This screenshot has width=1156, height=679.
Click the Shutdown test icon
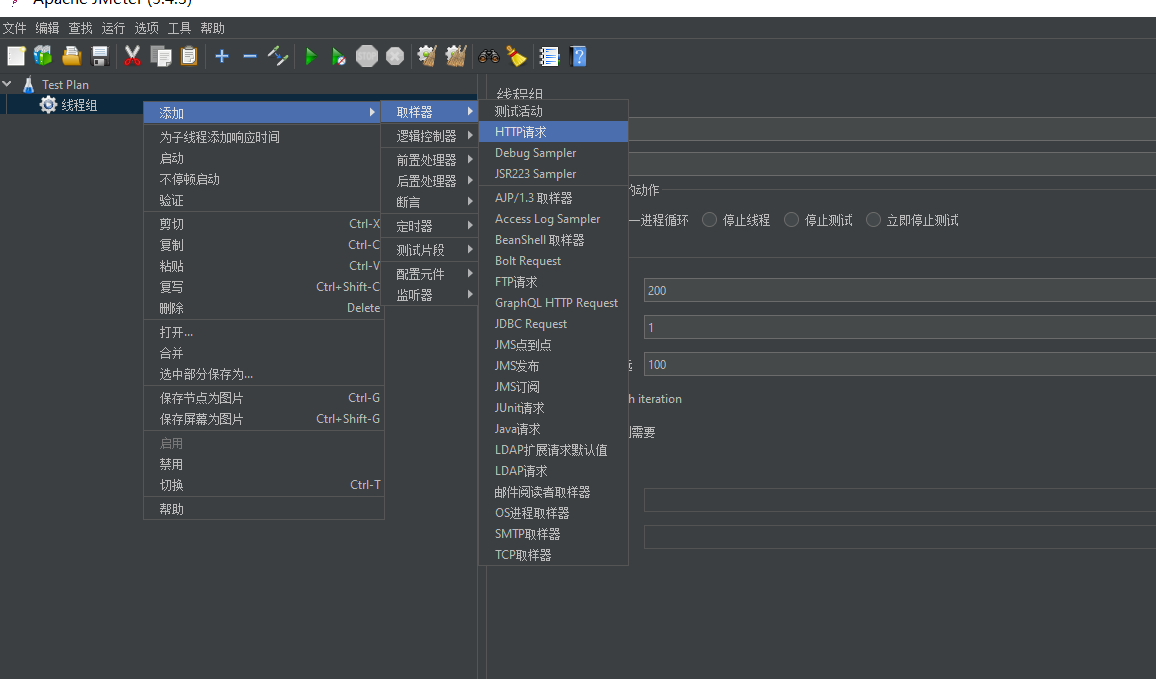click(x=395, y=56)
